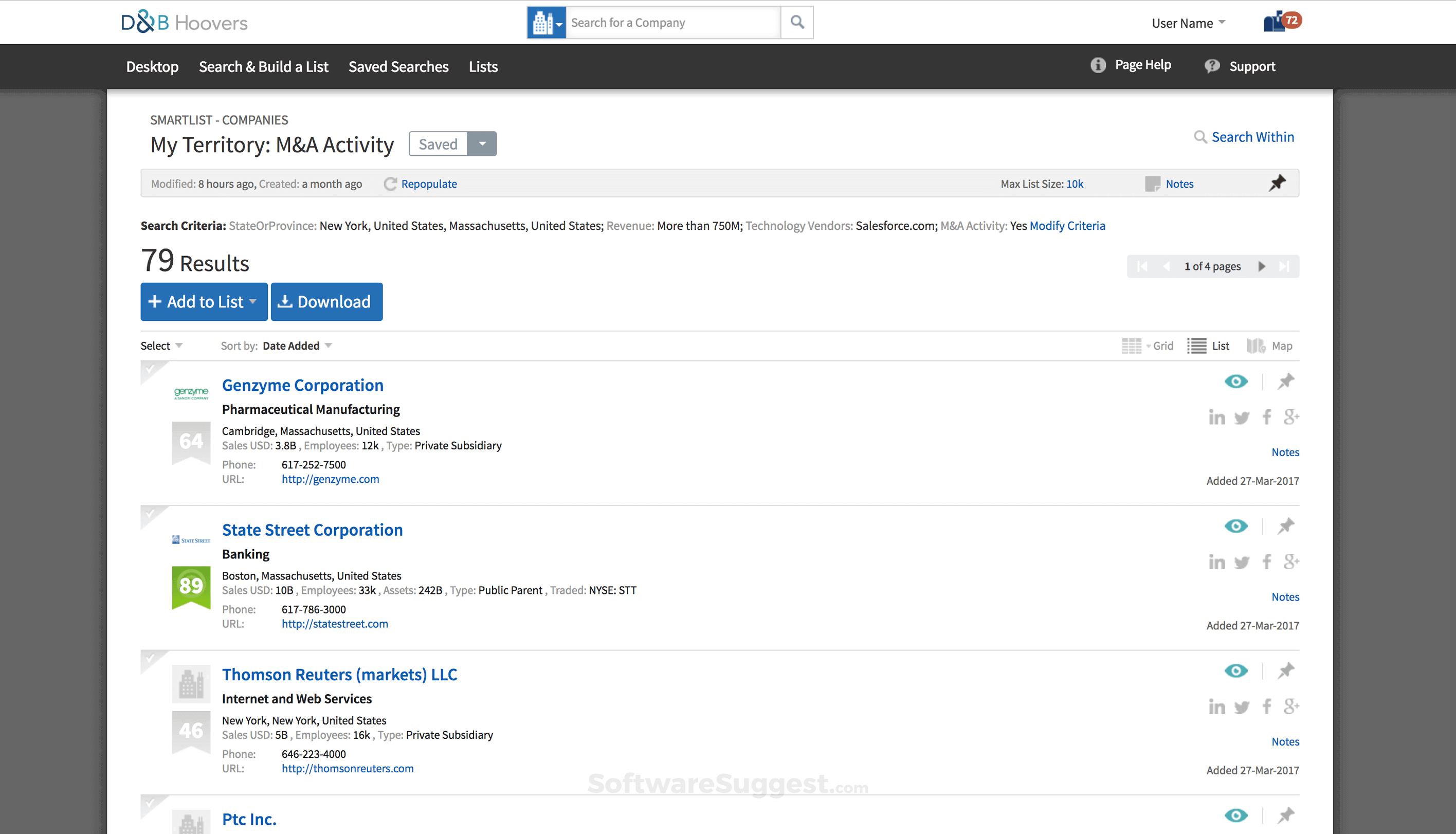Open Lists navigation item

point(483,66)
